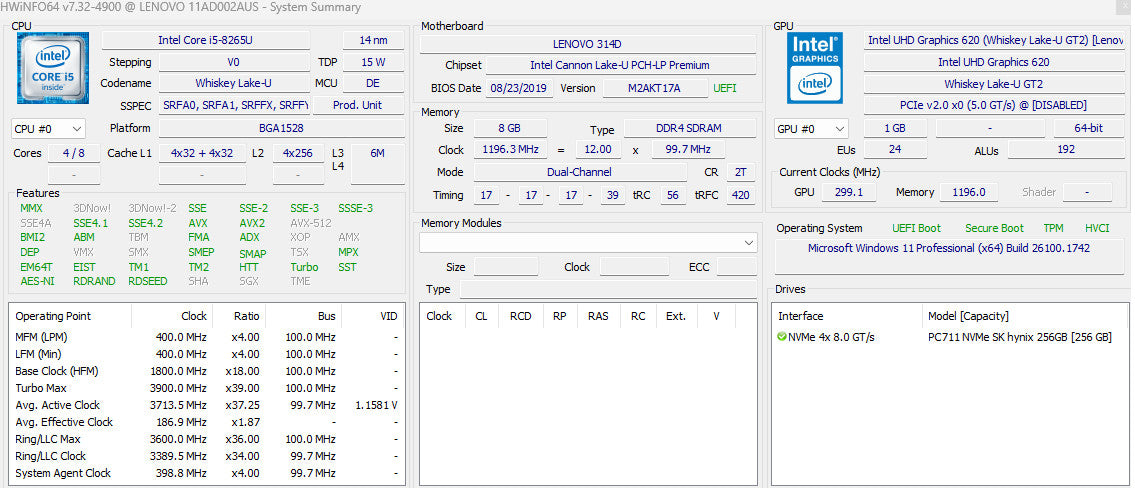Click the memory Mode Dual-Channel field
Image resolution: width=1135 pixels, height=488 pixels.
579,172
